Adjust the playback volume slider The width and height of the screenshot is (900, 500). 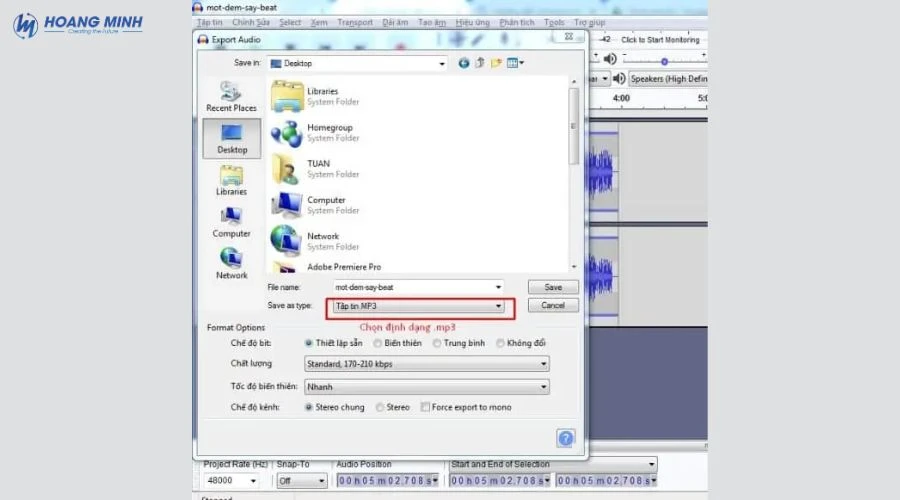(664, 61)
